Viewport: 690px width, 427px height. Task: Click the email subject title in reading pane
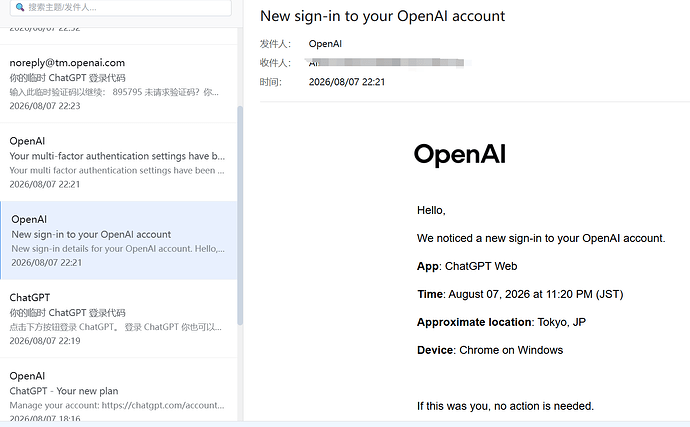tap(382, 16)
